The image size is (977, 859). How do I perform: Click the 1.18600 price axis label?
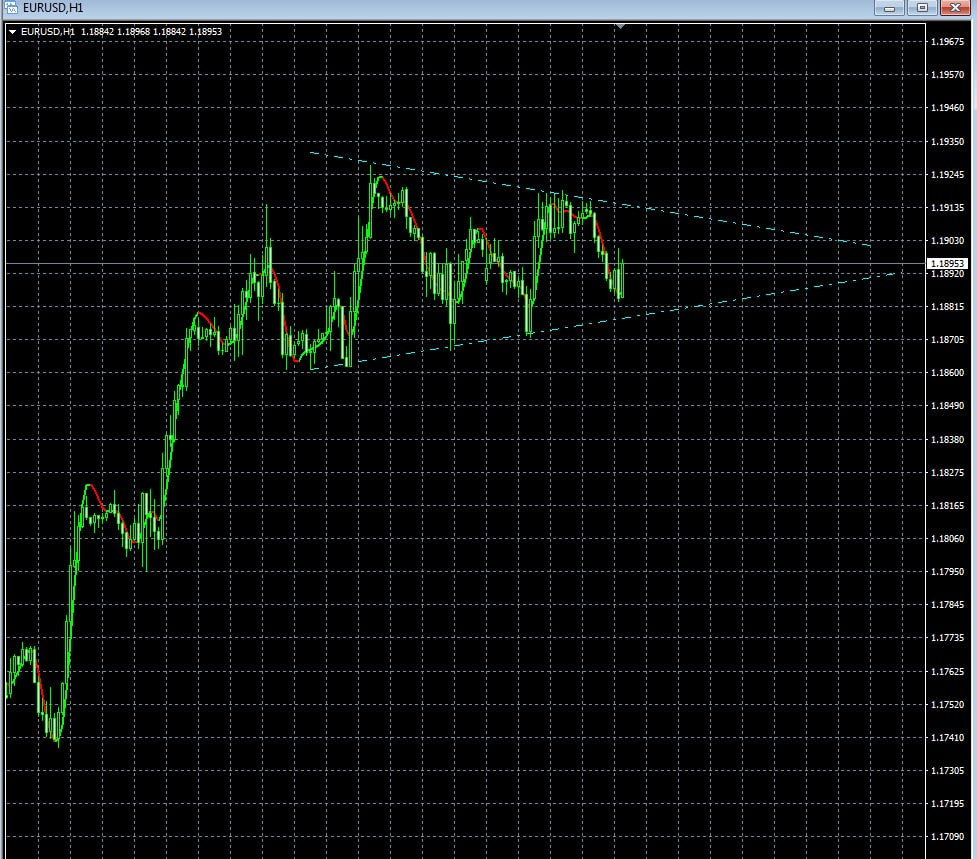pyautogui.click(x=947, y=373)
